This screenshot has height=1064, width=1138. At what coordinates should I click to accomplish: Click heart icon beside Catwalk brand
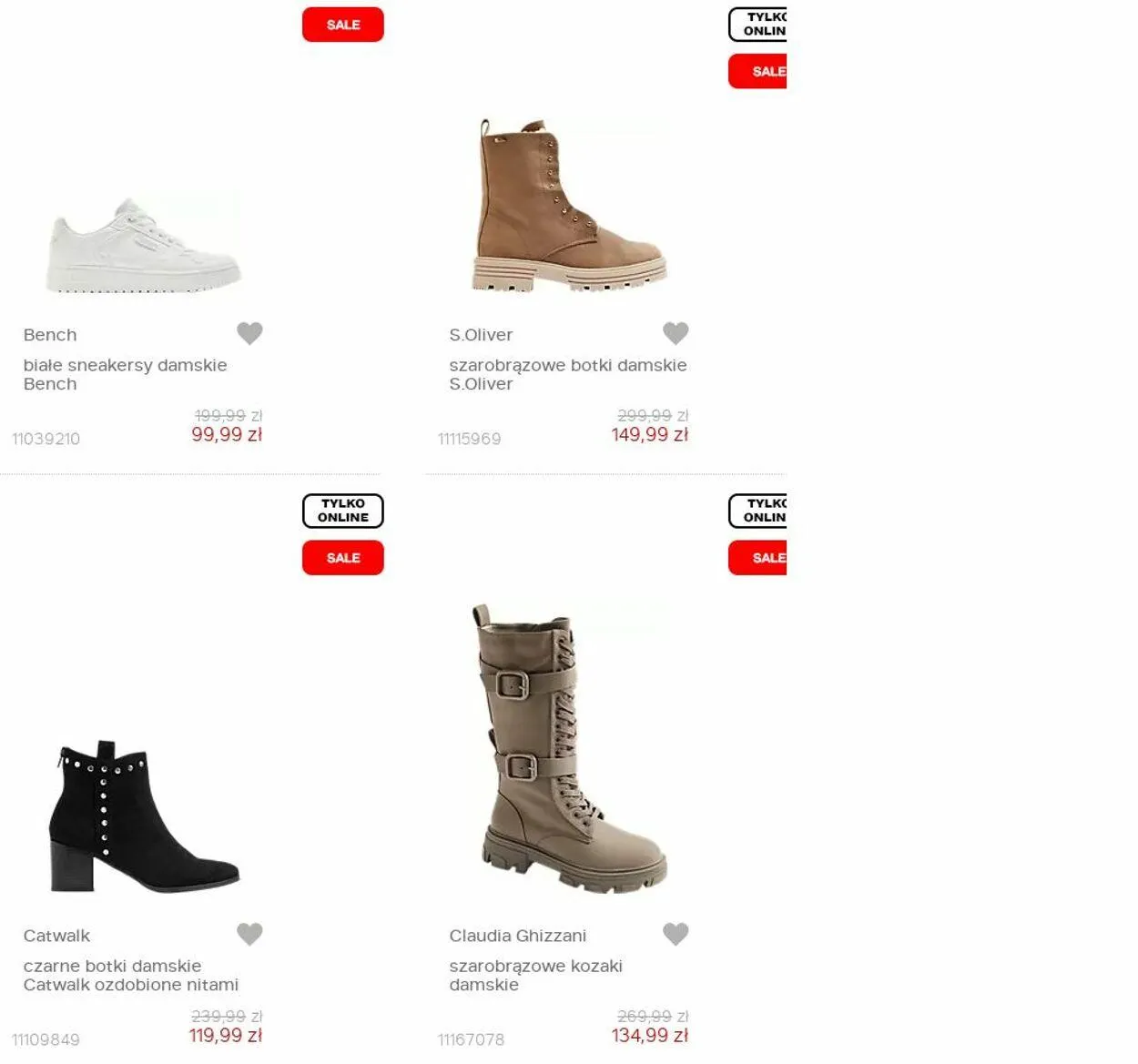point(249,934)
